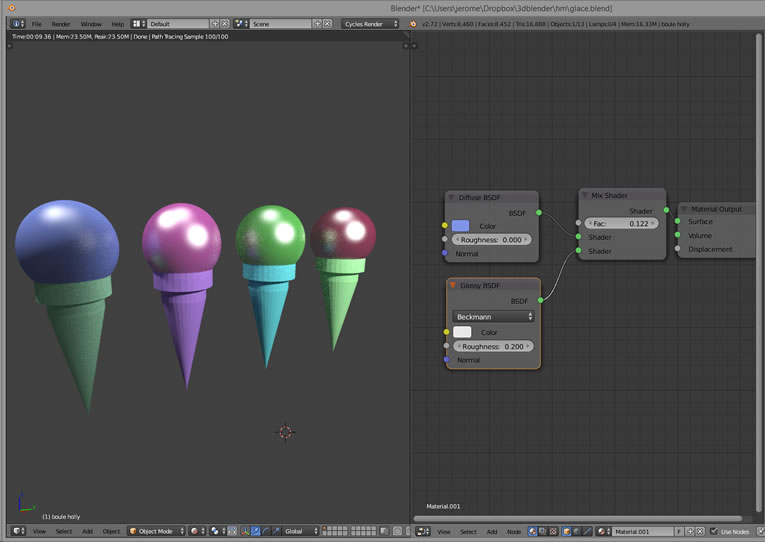Click Add in the 3D viewport header
Screen dimensions: 765x542
88,531
